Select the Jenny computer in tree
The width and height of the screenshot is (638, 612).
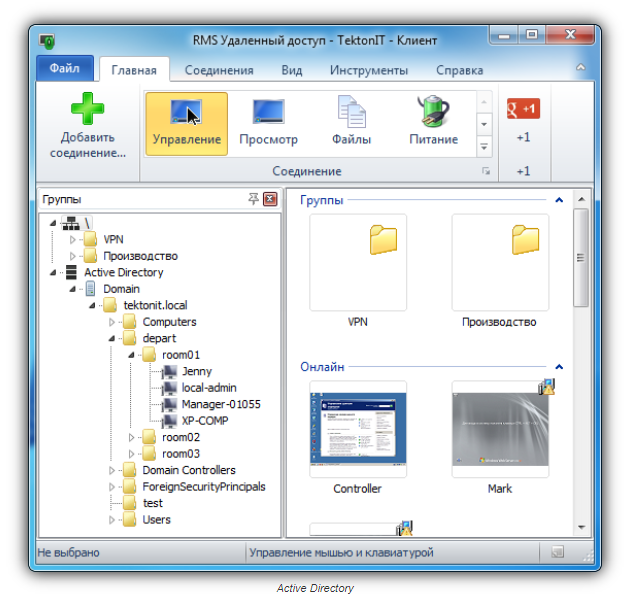(x=196, y=372)
